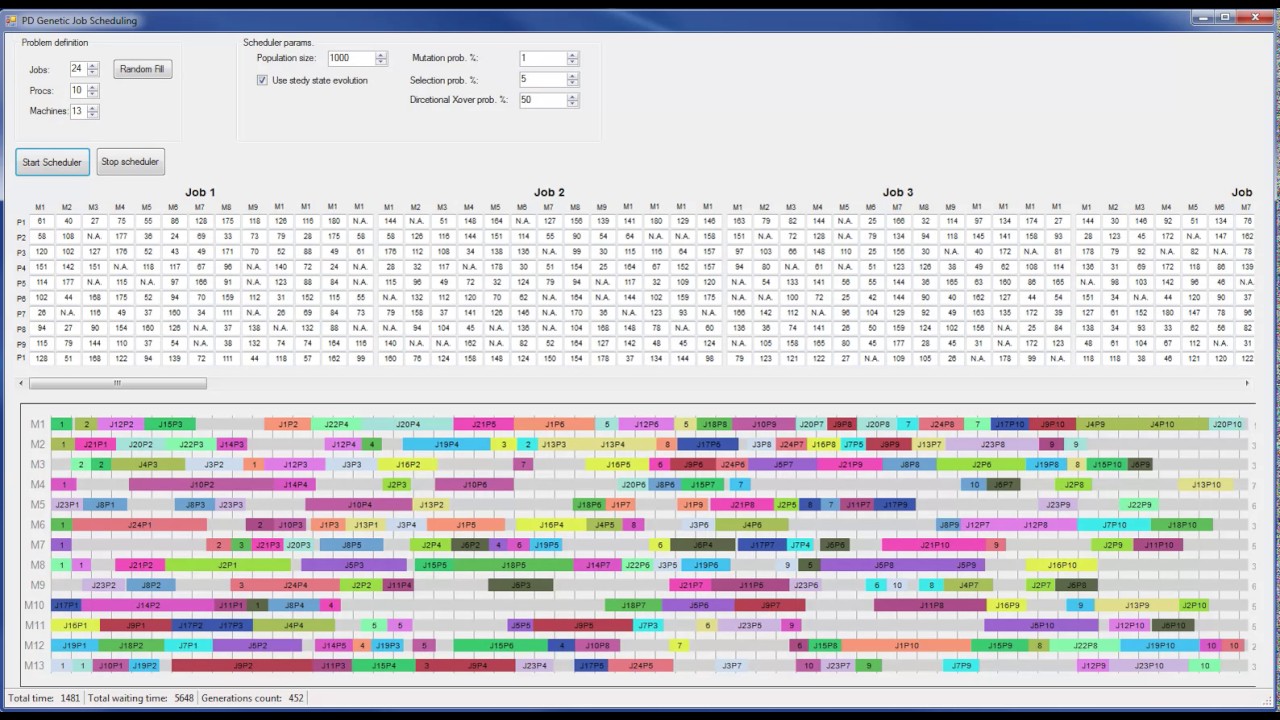The width and height of the screenshot is (1280, 720).
Task: Select the J1P10 block on row M12
Action: pos(906,645)
